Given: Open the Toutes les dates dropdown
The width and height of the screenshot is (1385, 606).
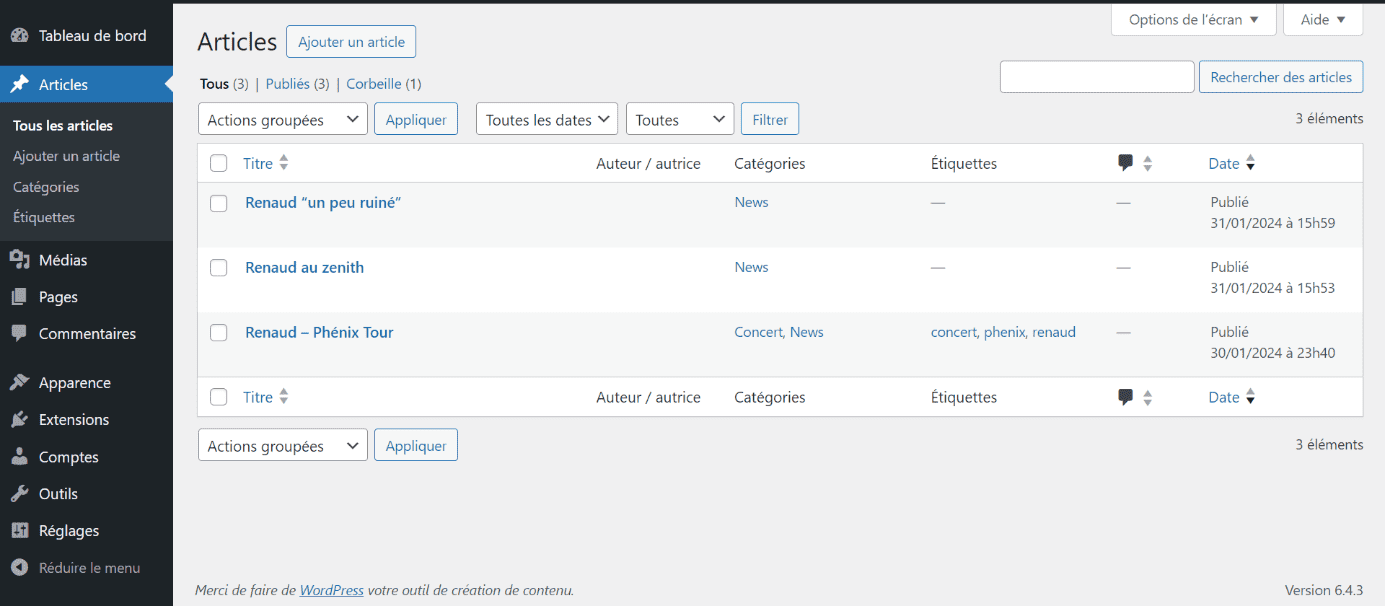Looking at the screenshot, I should coord(547,119).
